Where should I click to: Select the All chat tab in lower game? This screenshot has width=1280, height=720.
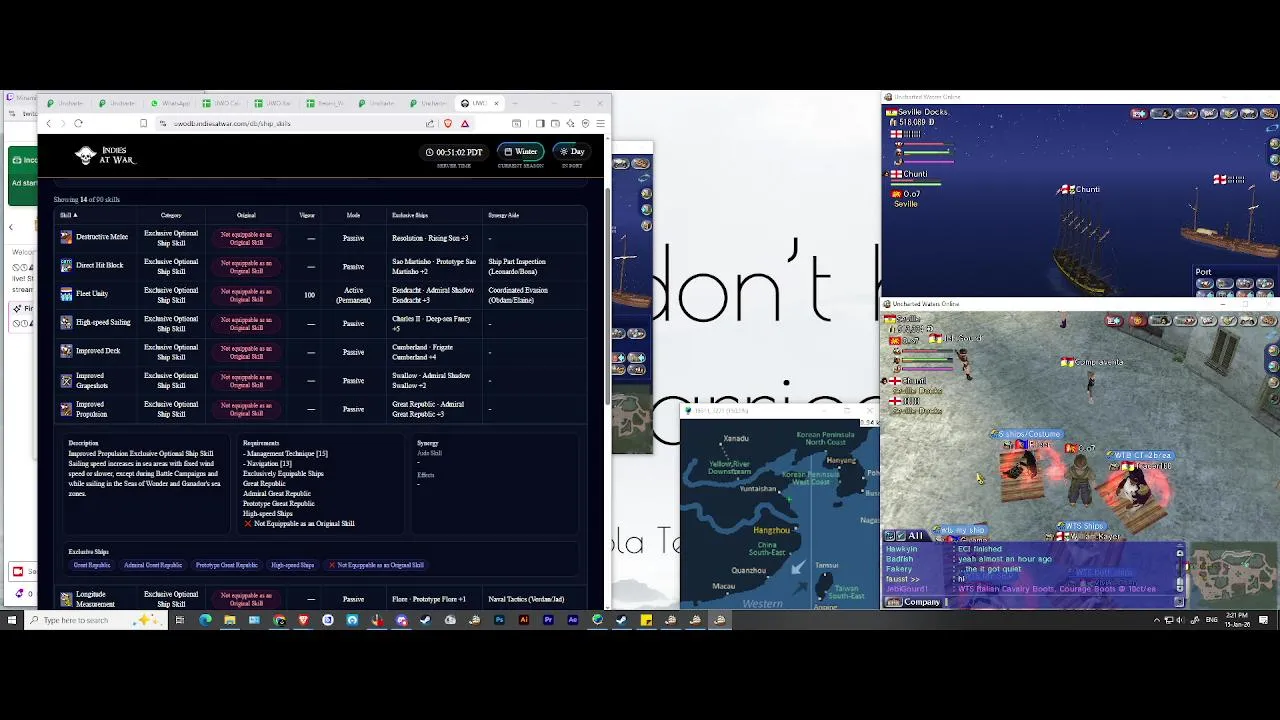908,537
